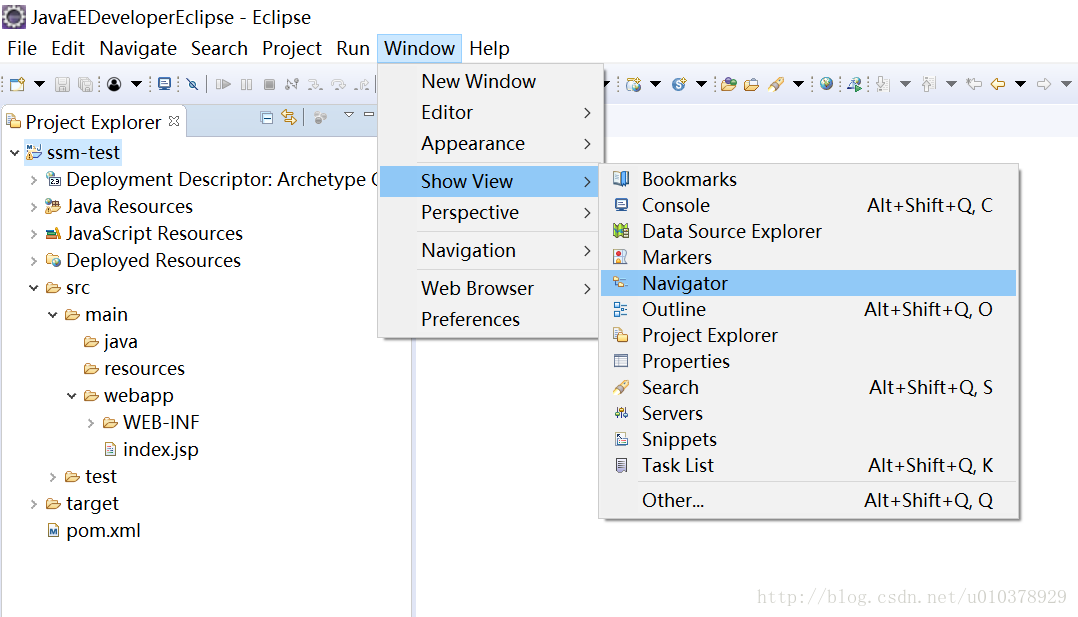Image resolution: width=1078 pixels, height=617 pixels.
Task: Choose Servers in Show View submenu
Action: (x=808, y=413)
